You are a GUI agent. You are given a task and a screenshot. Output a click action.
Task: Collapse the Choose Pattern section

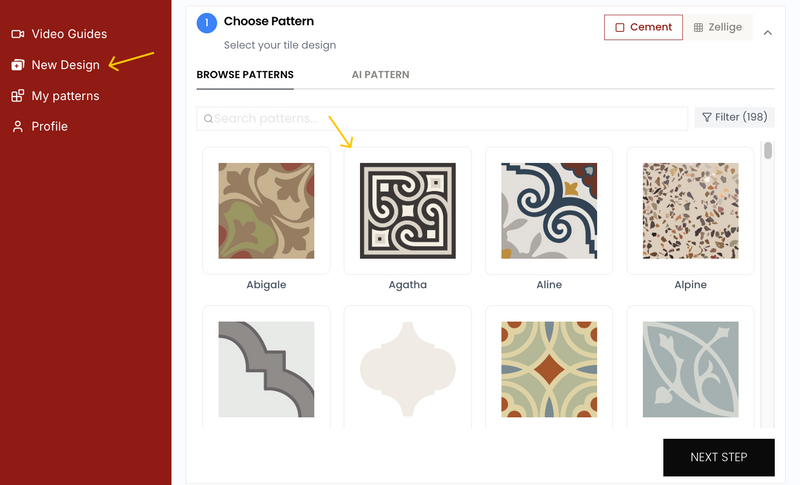[767, 32]
